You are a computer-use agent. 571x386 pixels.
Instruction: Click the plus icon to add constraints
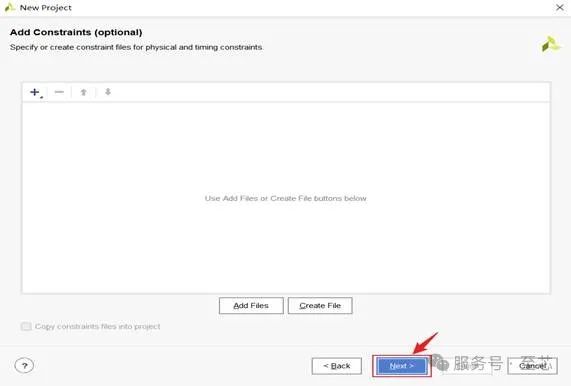(x=36, y=92)
